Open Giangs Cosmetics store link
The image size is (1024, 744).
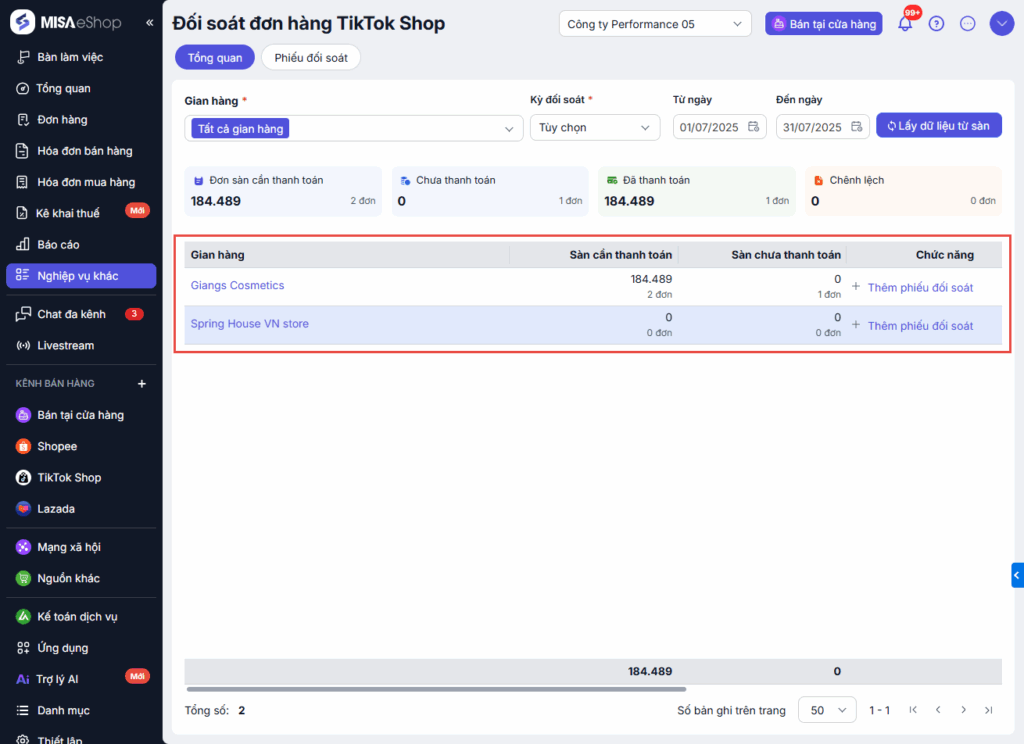[237, 285]
